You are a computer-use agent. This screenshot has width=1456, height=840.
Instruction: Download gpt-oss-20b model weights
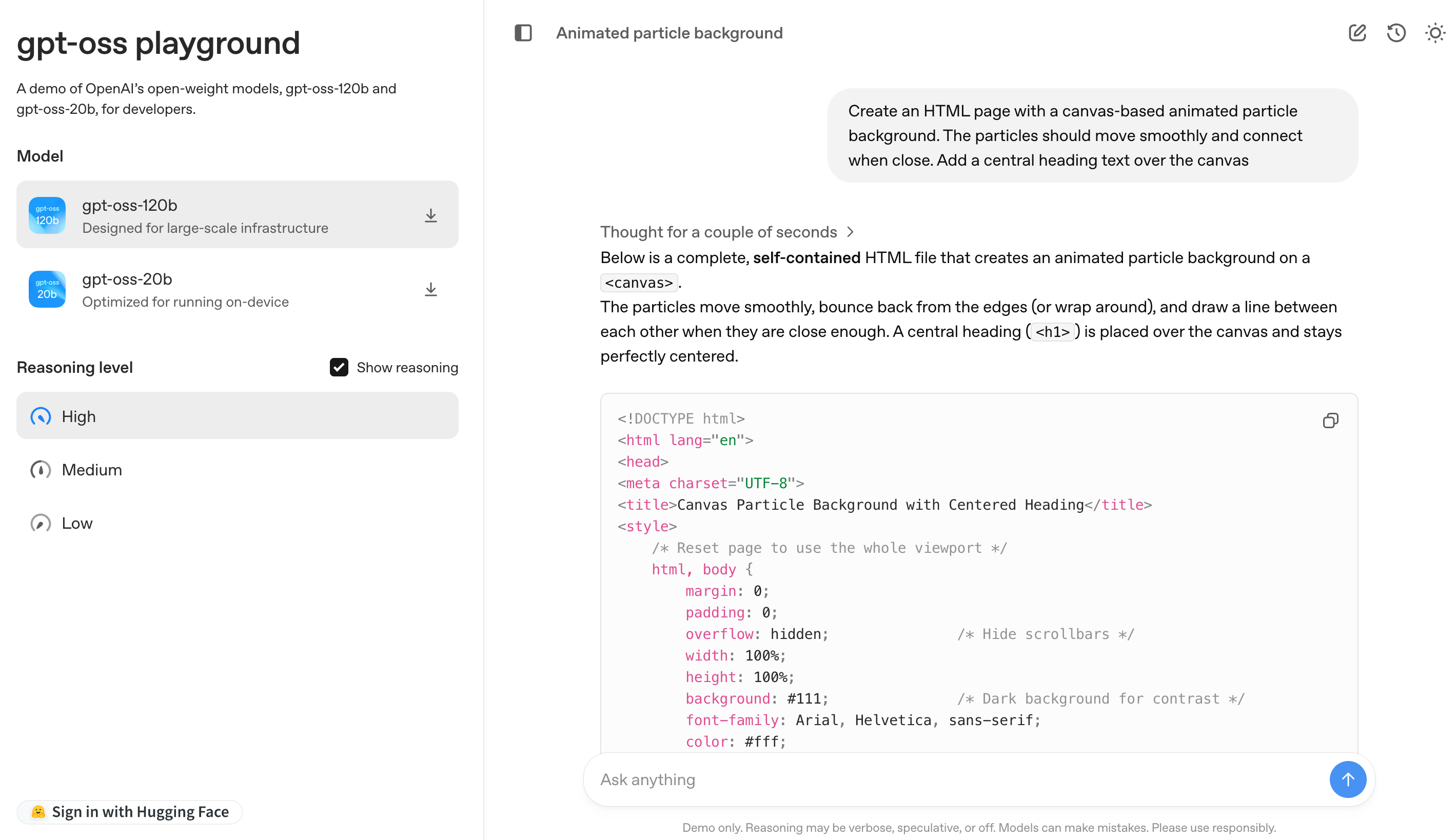[430, 290]
